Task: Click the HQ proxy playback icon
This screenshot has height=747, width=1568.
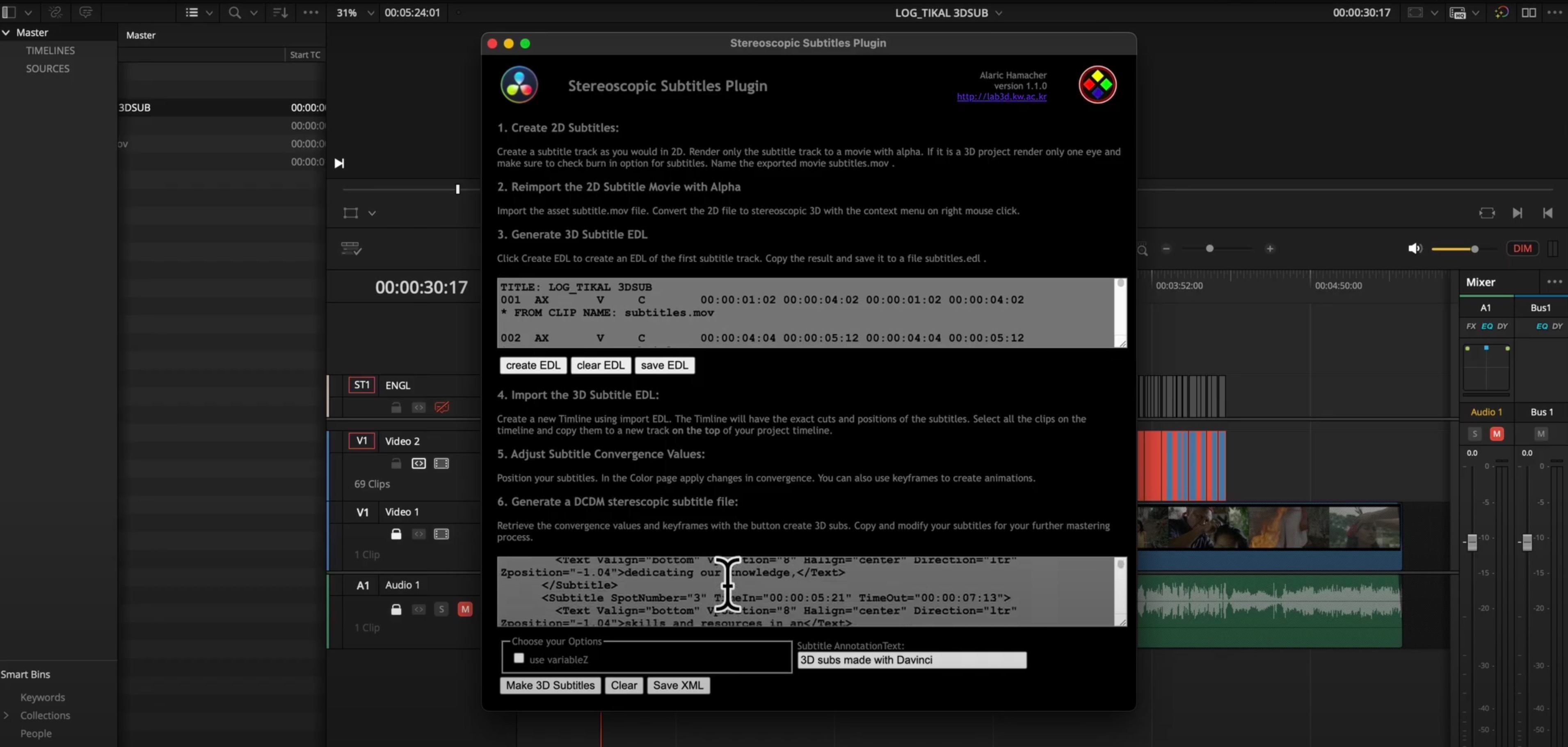Action: pyautogui.click(x=1457, y=13)
